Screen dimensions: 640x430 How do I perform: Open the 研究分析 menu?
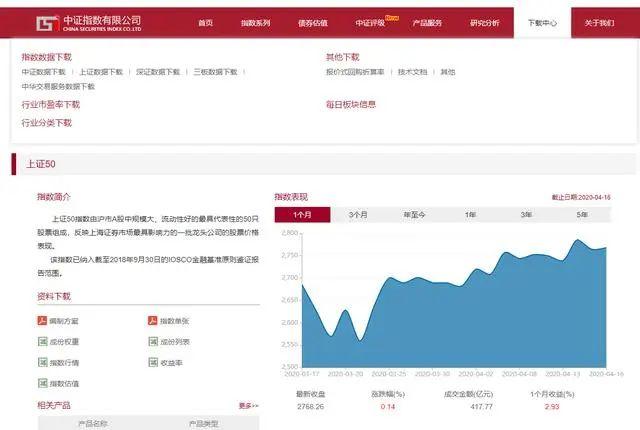click(x=484, y=23)
